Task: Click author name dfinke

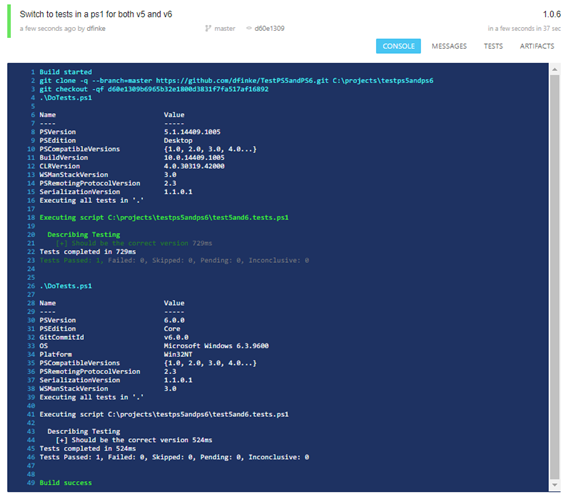Action: tap(96, 28)
